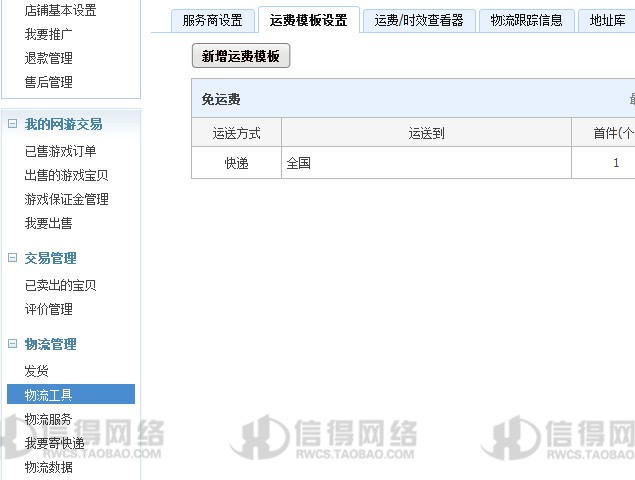Click 发货 under 物流管理
The height and width of the screenshot is (480, 635).
click(36, 371)
